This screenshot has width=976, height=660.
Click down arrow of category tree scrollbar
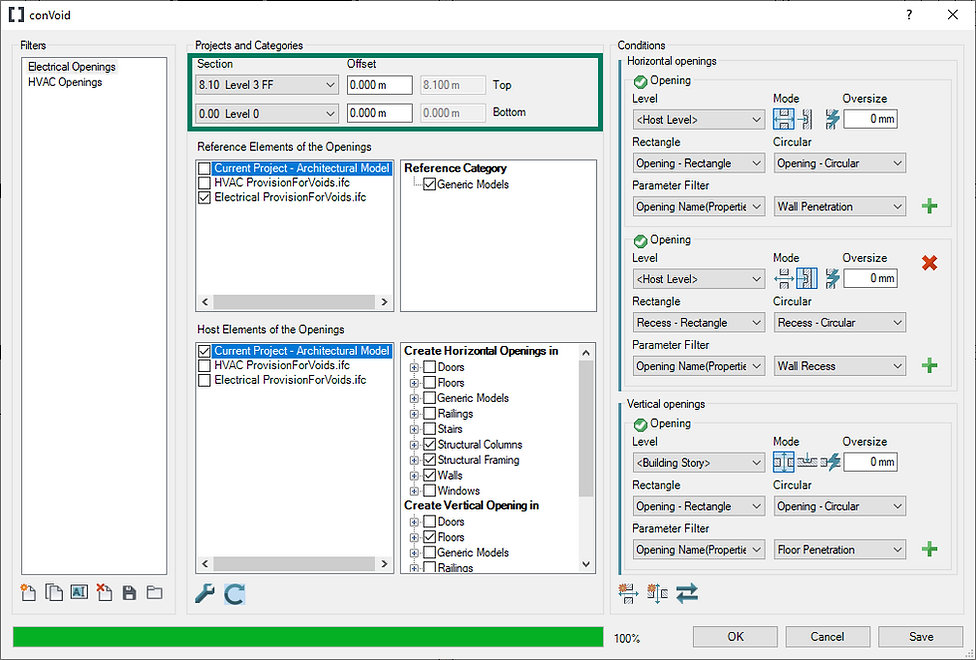coord(586,564)
